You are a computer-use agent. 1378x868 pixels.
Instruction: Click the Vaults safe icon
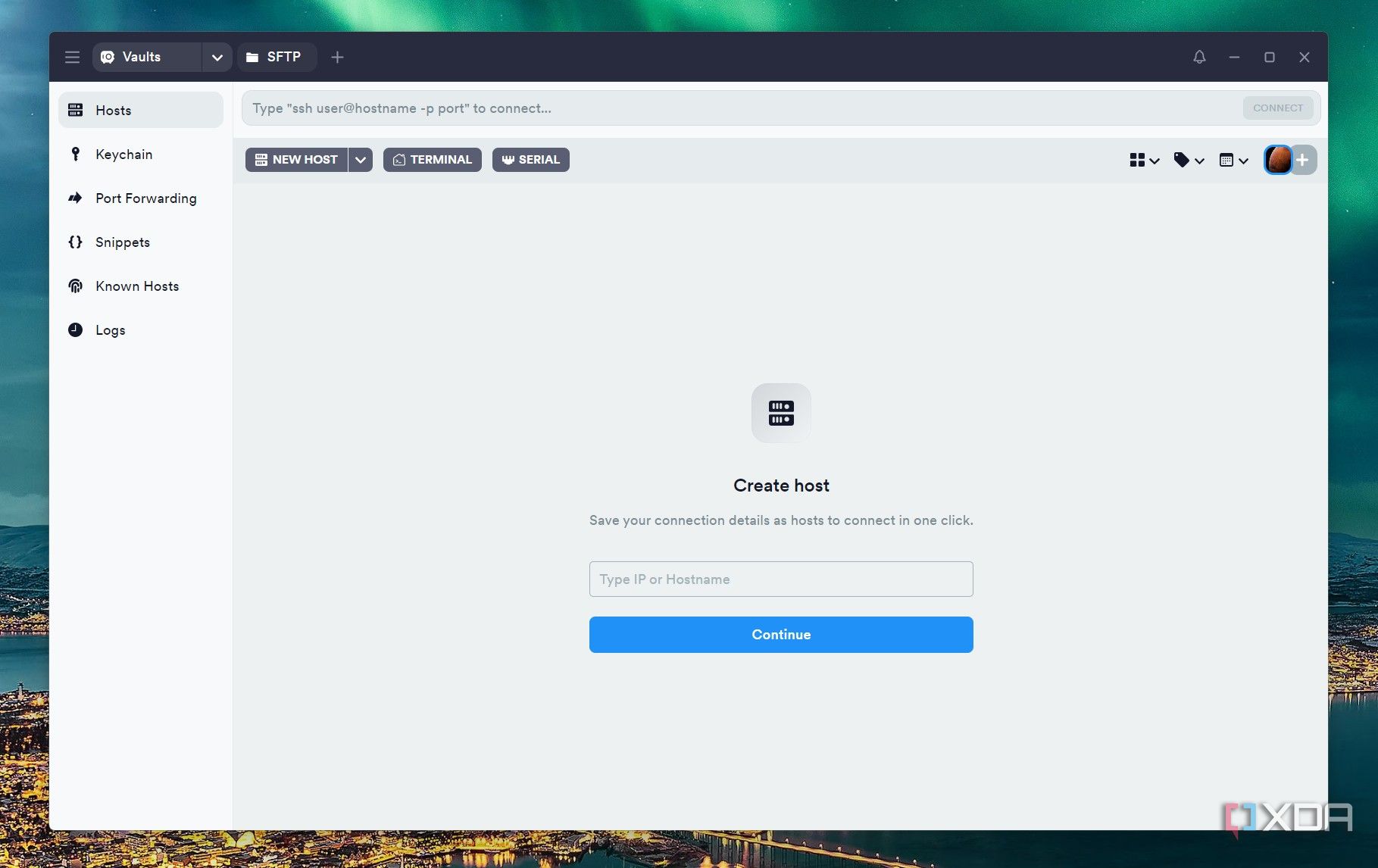pyautogui.click(x=108, y=57)
